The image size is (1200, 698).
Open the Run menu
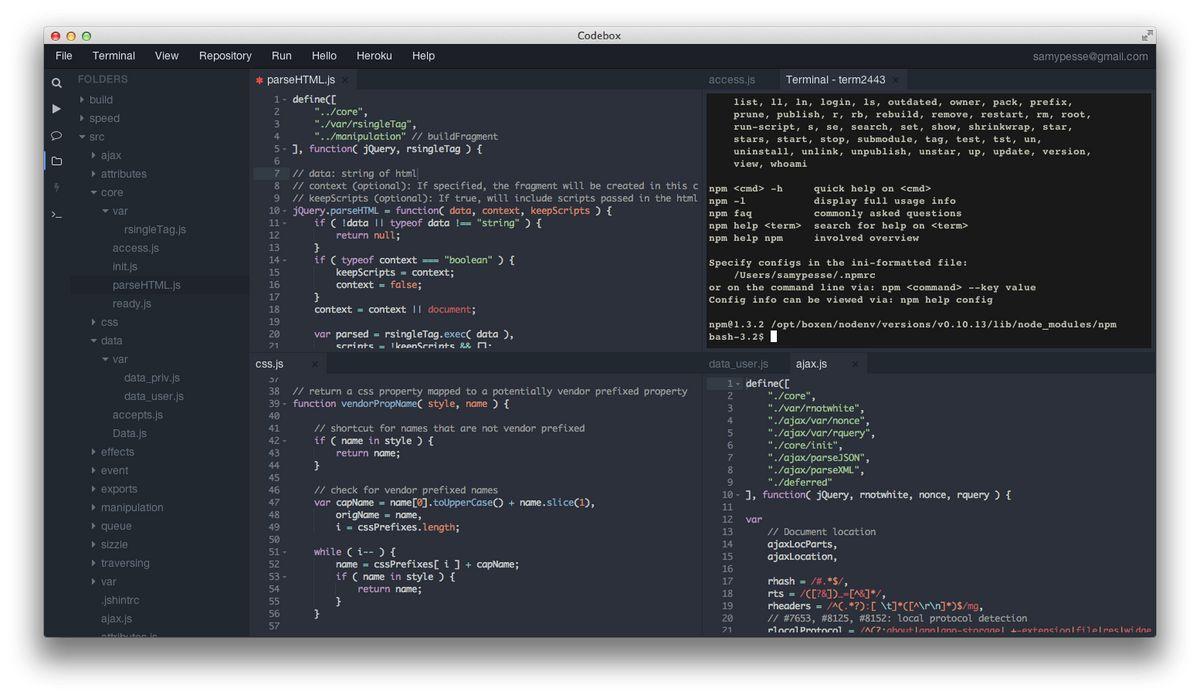pos(282,56)
